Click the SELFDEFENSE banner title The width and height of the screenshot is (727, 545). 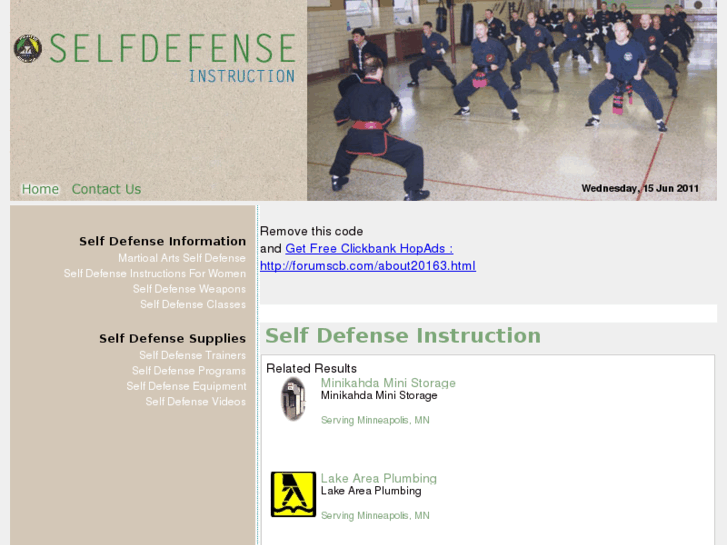click(172, 48)
